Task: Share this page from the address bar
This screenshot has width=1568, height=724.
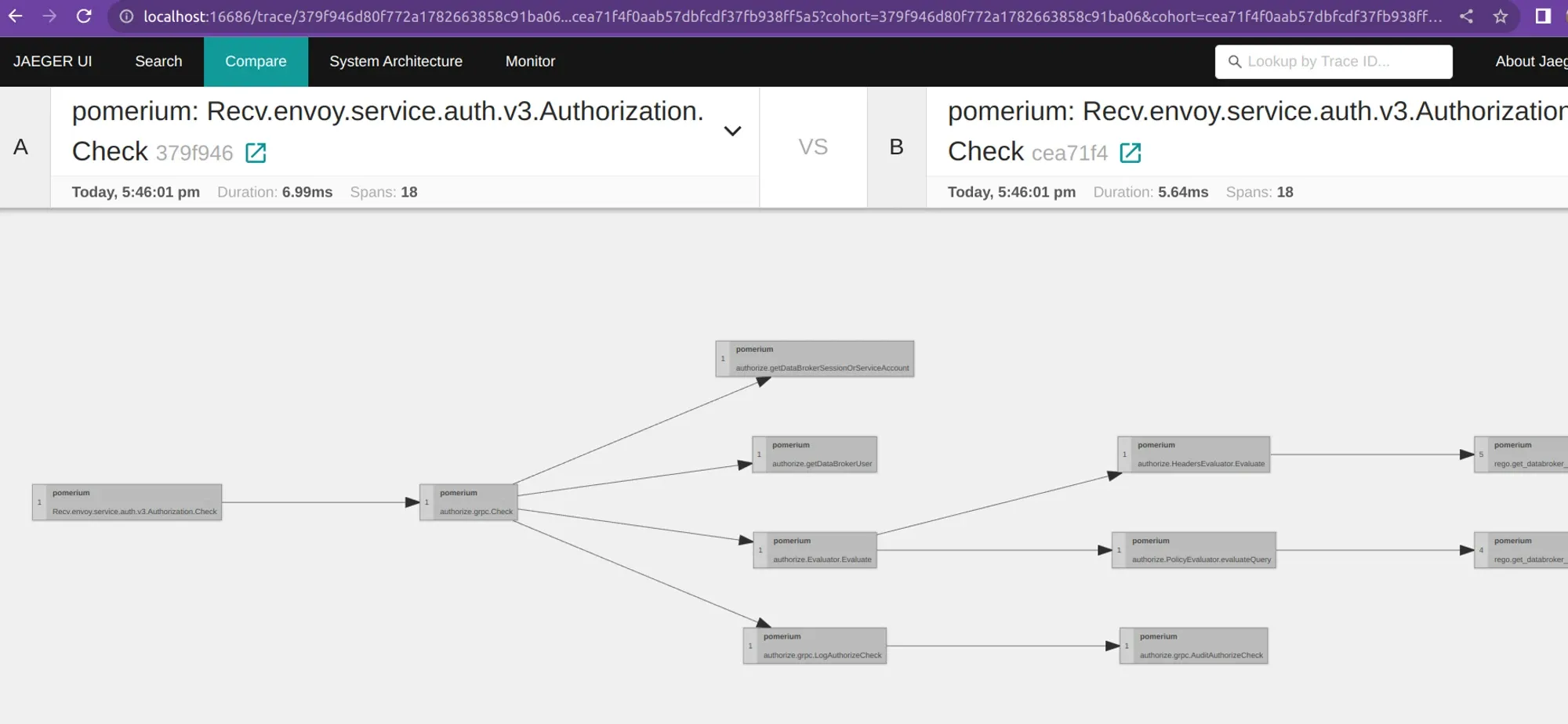Action: pyautogui.click(x=1466, y=16)
